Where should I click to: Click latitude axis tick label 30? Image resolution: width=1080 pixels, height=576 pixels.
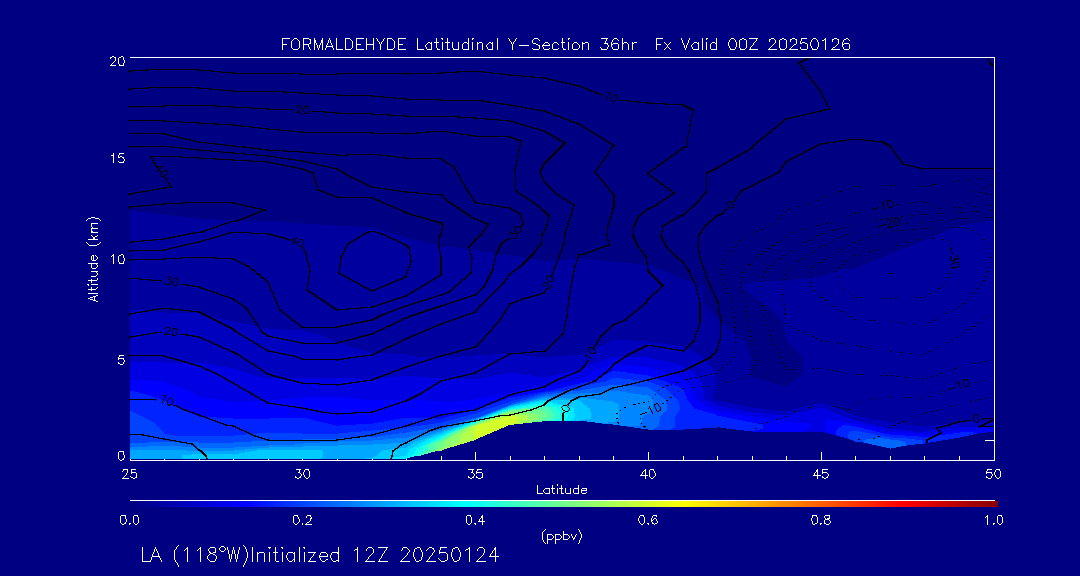302,474
